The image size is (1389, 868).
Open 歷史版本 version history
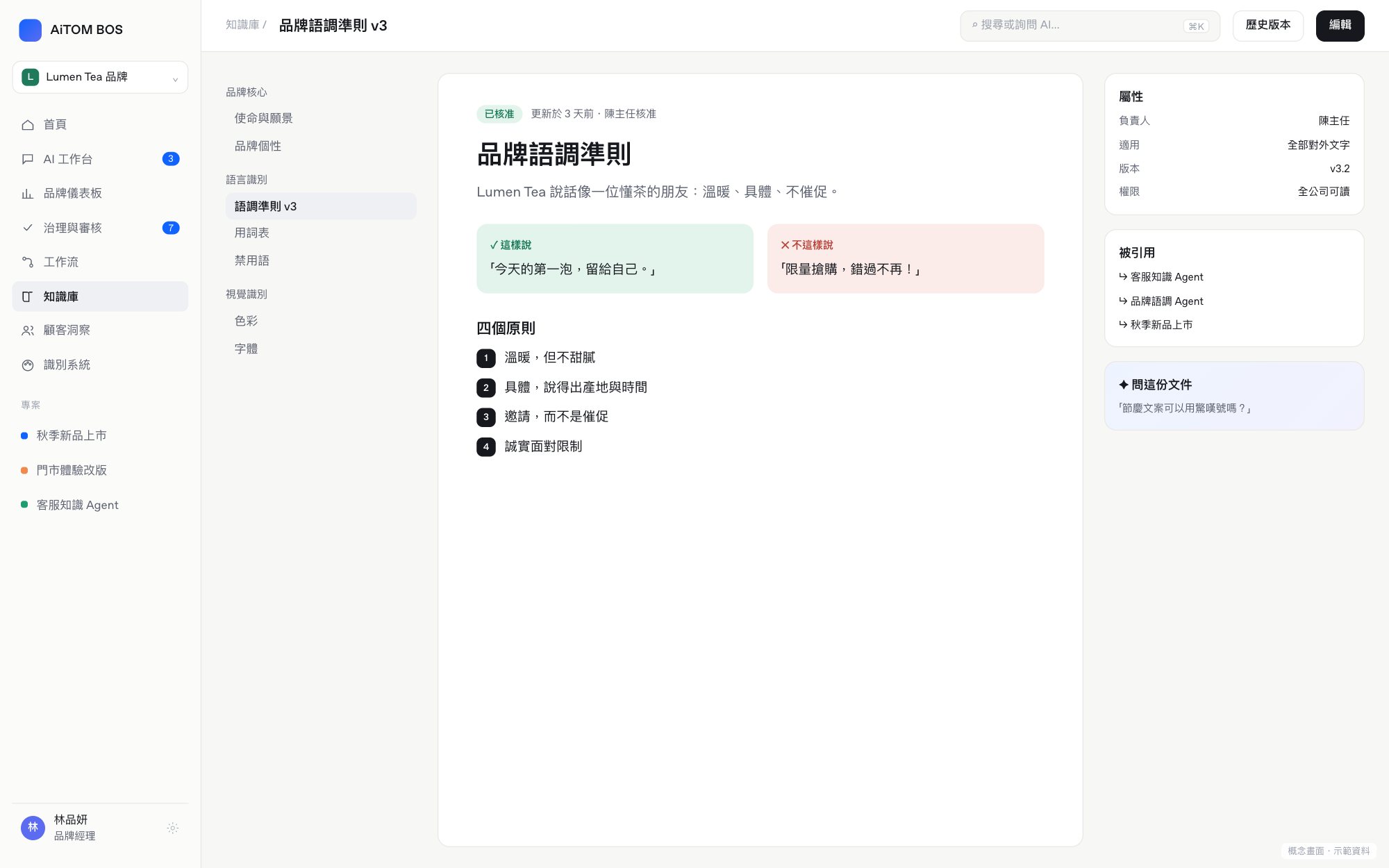[x=1267, y=26]
